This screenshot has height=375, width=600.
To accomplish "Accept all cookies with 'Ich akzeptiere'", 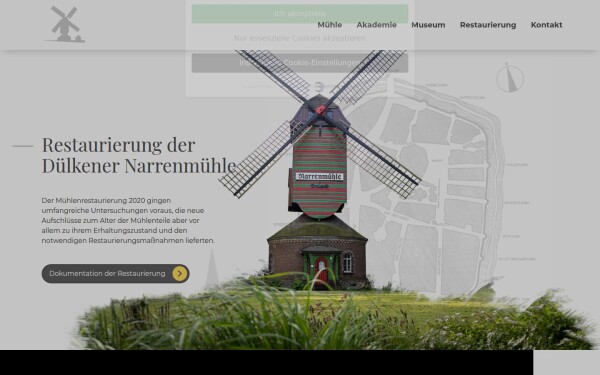I will (x=300, y=14).
